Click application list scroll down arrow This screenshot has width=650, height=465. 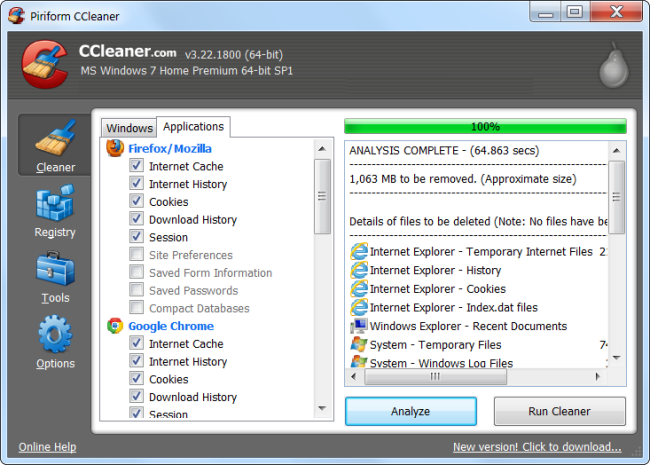click(x=322, y=409)
